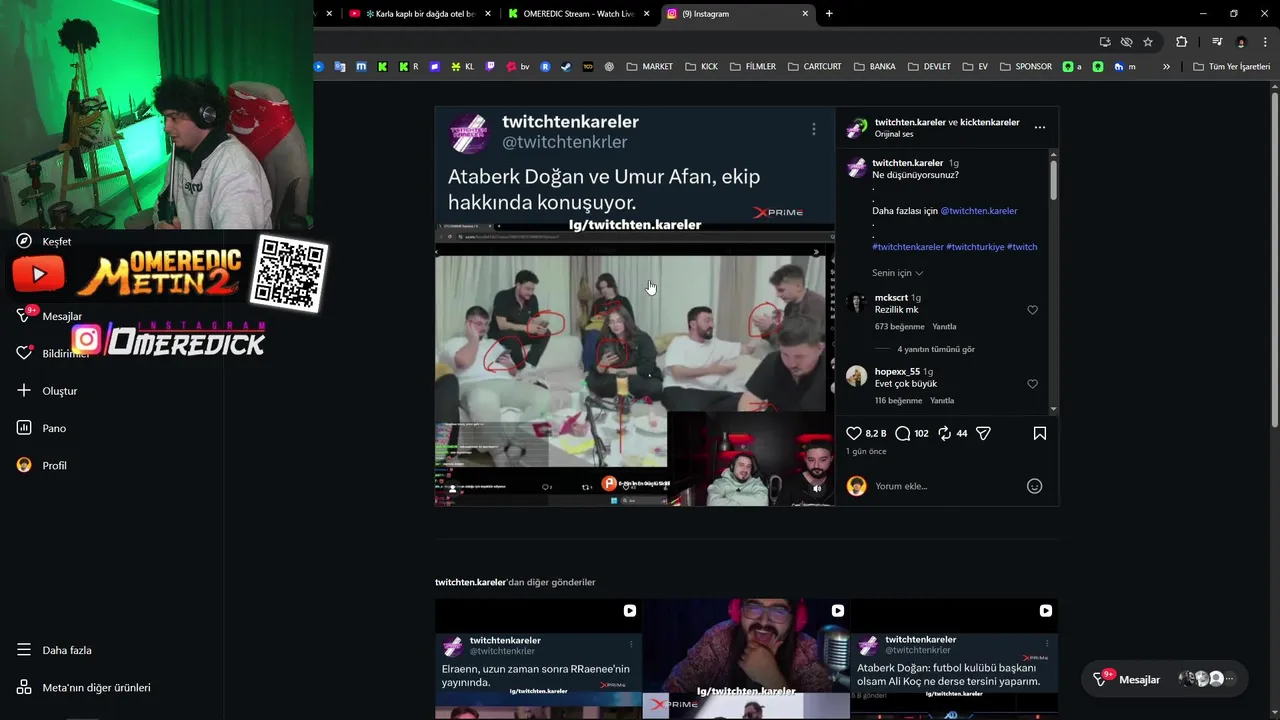This screenshot has width=1280, height=720.
Task: Open the KL bookmark
Action: tap(462, 67)
